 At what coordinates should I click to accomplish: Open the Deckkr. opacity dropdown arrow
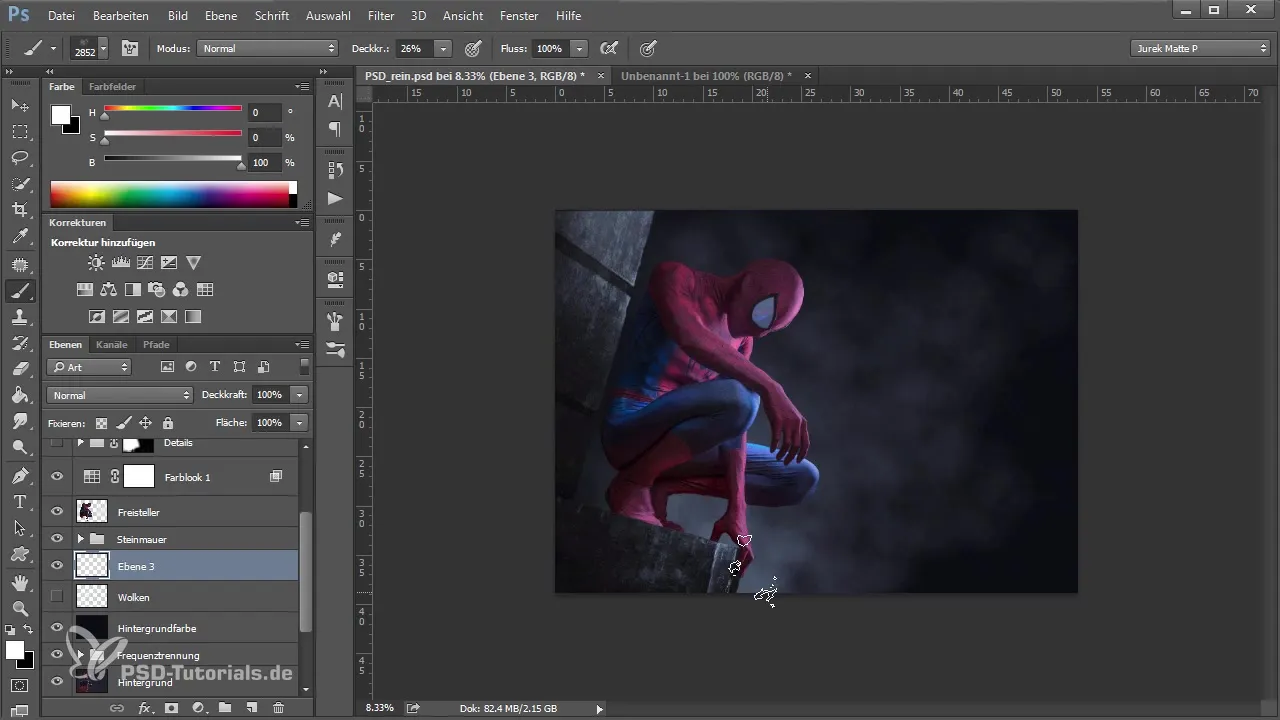coord(443,48)
